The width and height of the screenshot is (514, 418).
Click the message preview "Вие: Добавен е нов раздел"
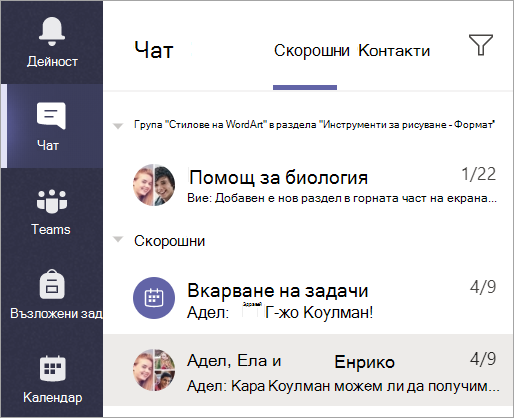[x=342, y=198]
